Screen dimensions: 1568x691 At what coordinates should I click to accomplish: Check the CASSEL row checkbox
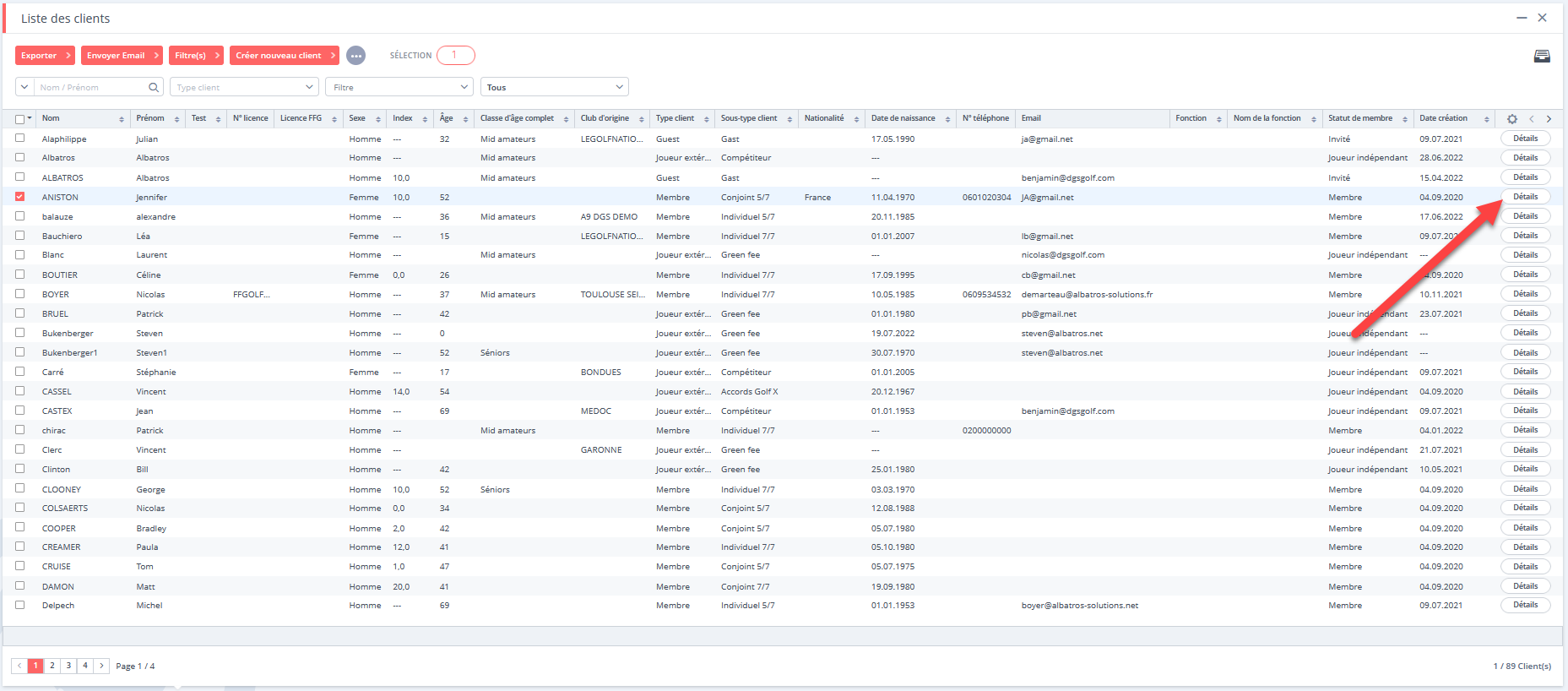coord(19,391)
